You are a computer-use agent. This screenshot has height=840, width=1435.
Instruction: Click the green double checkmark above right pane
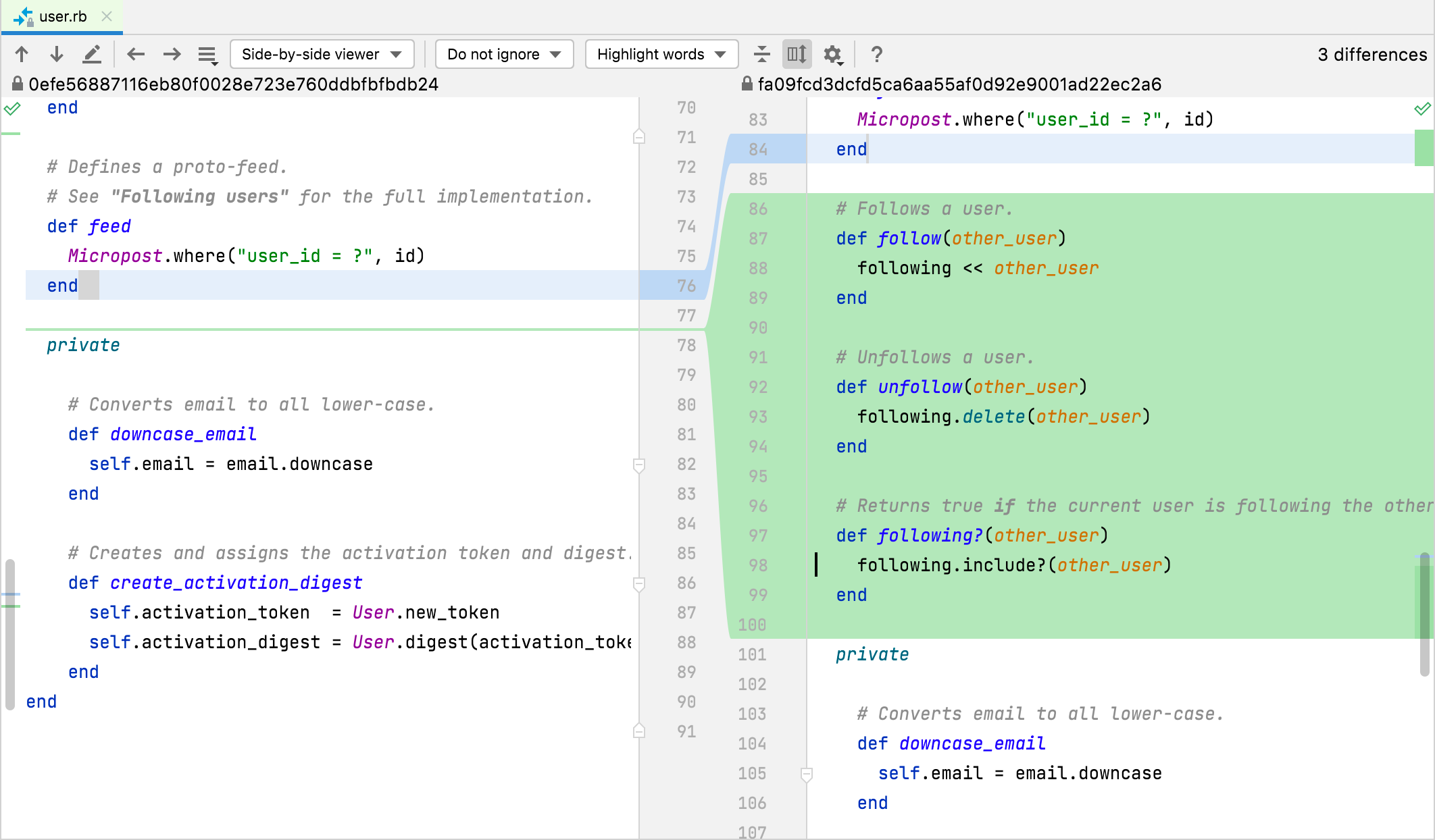(x=1423, y=108)
